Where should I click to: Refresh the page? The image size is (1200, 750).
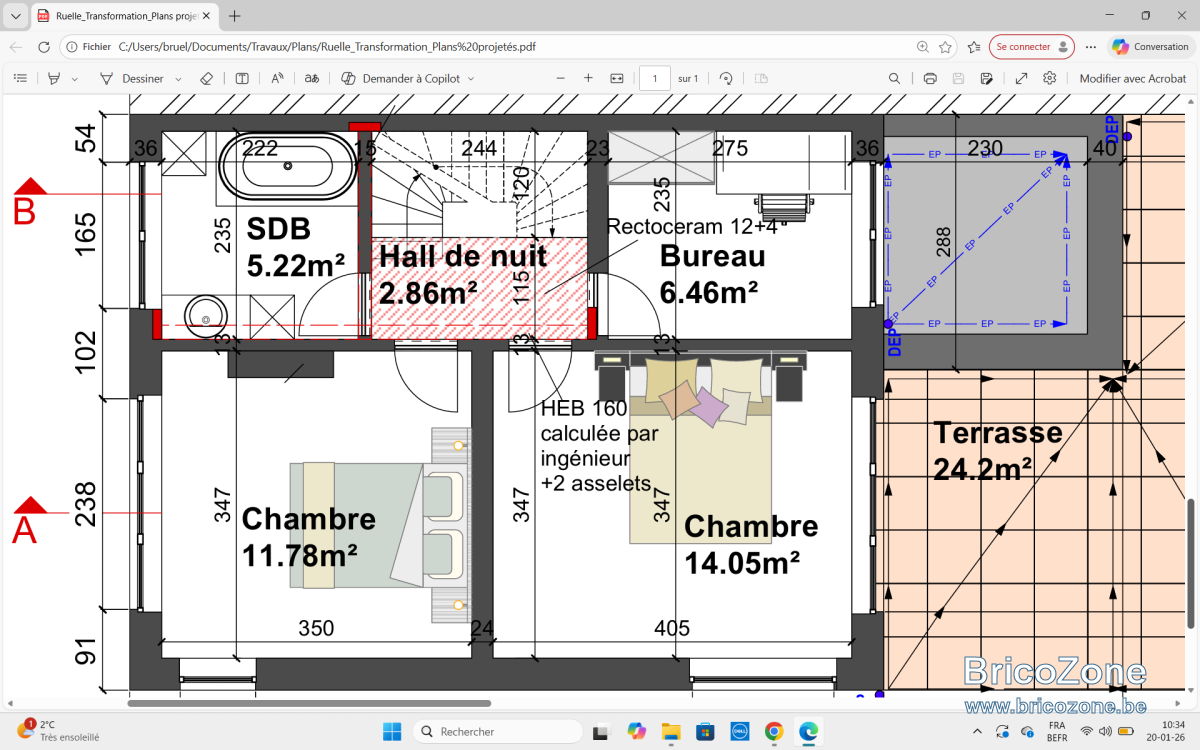point(44,46)
